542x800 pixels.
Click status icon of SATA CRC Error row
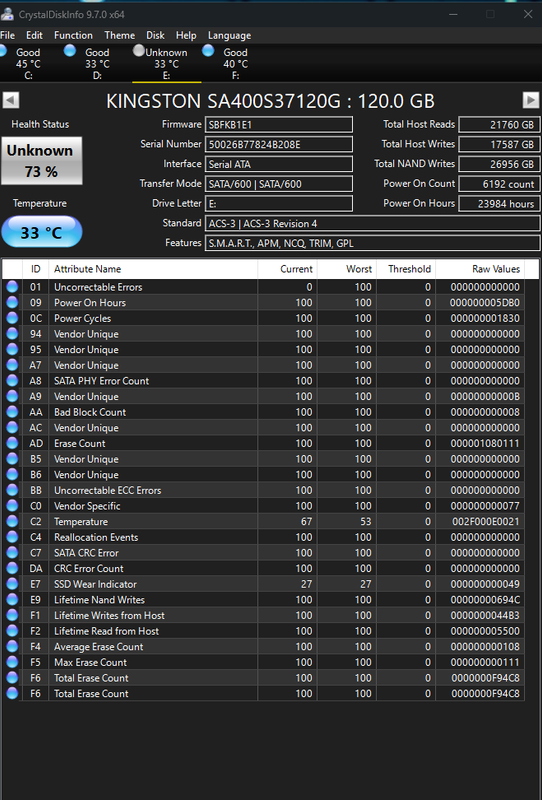12,553
